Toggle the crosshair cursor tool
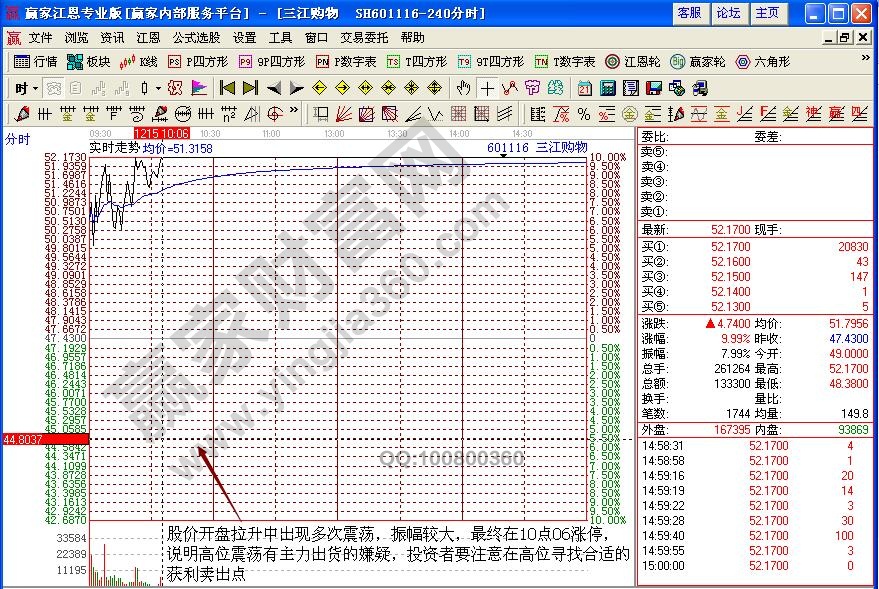The width and height of the screenshot is (879, 589). [487, 88]
